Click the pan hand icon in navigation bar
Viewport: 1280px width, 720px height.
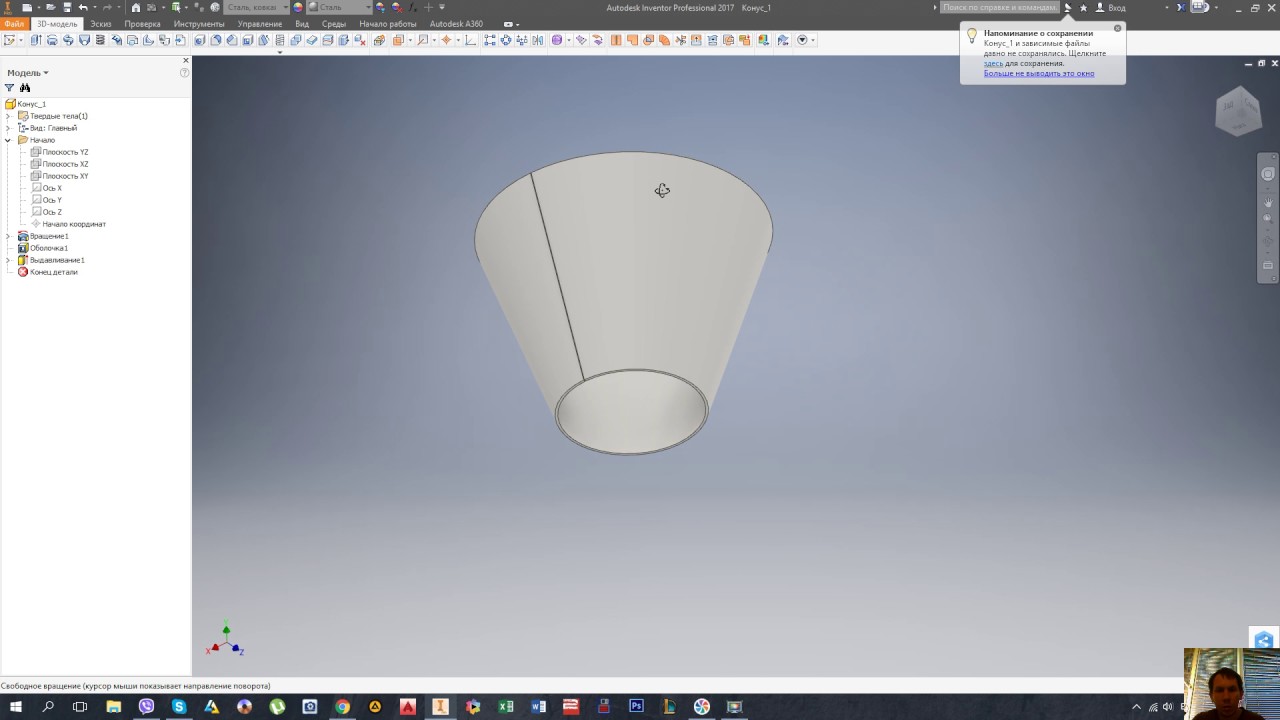click(x=1268, y=203)
